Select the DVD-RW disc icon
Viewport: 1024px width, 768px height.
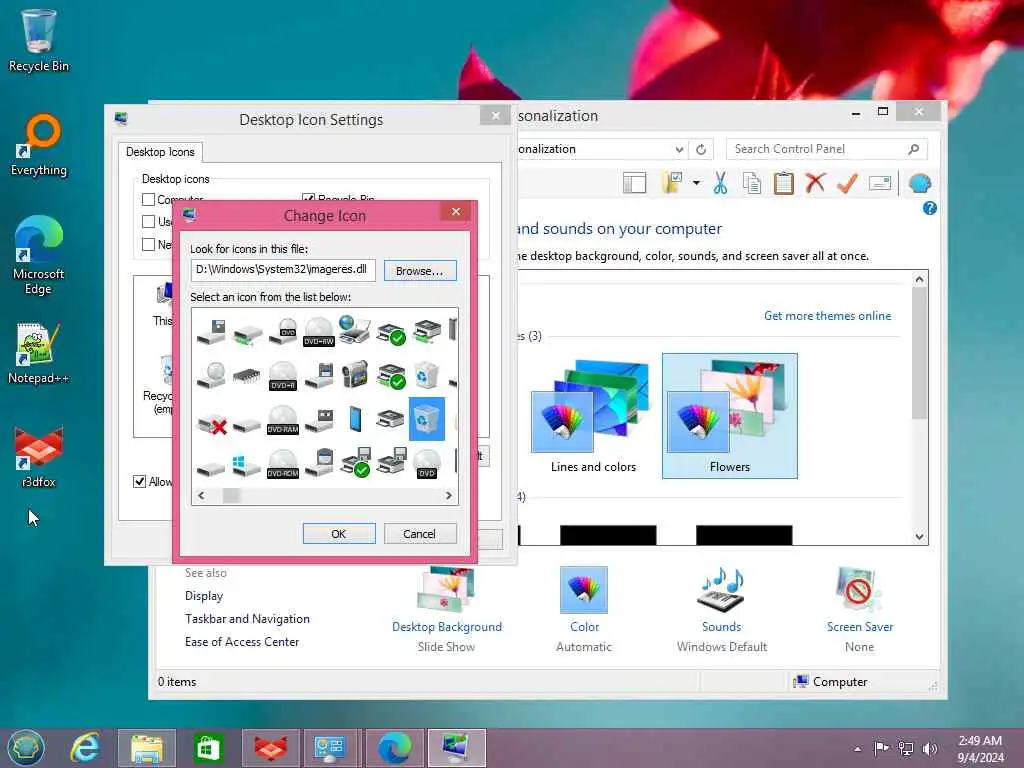coord(319,331)
